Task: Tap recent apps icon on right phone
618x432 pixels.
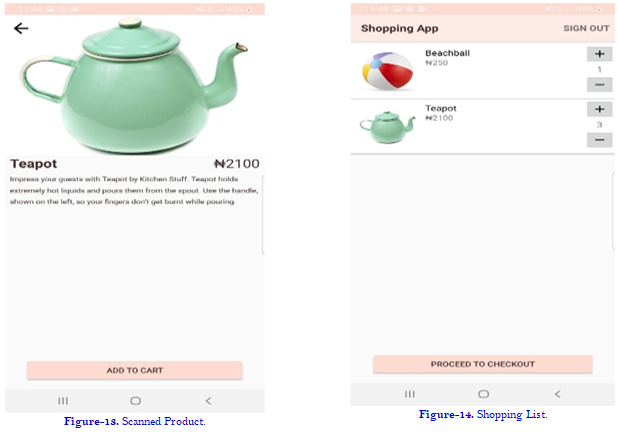Action: (x=410, y=394)
